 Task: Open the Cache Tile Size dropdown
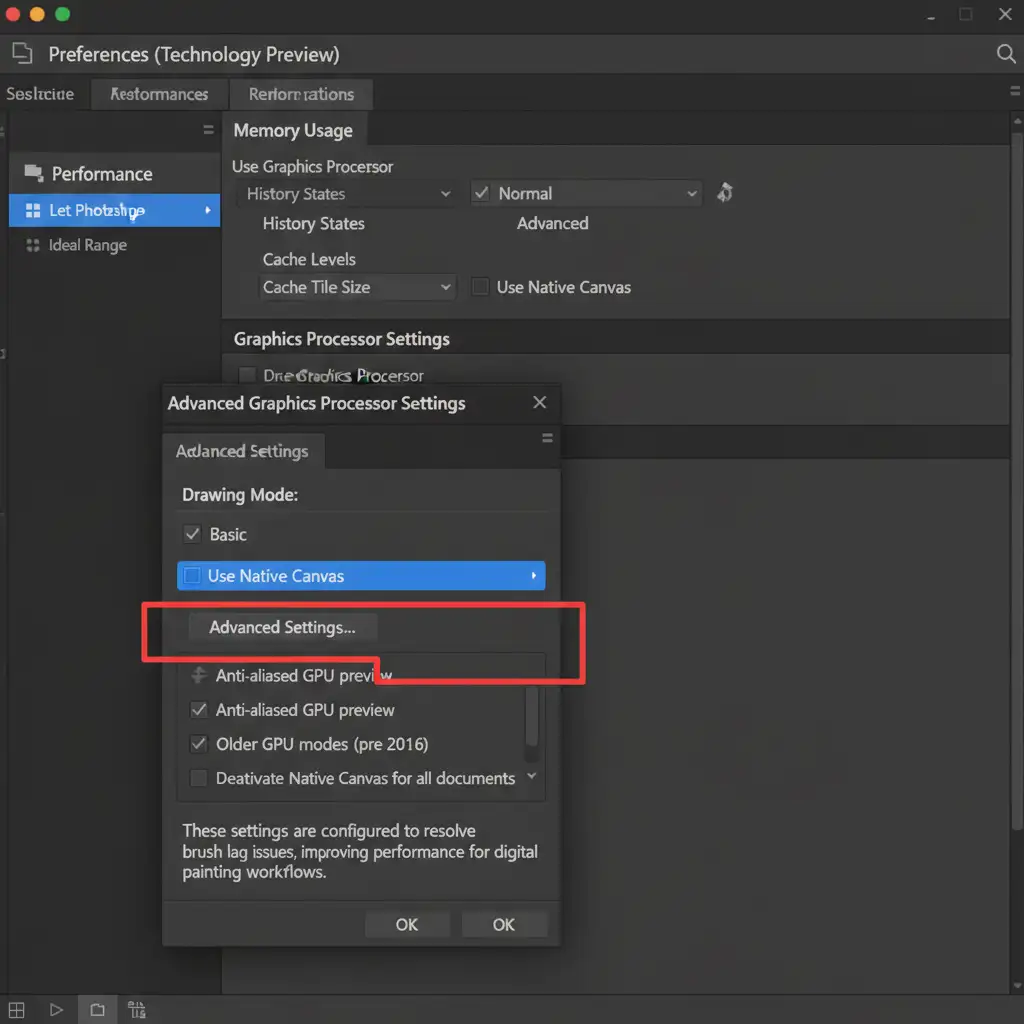(357, 287)
